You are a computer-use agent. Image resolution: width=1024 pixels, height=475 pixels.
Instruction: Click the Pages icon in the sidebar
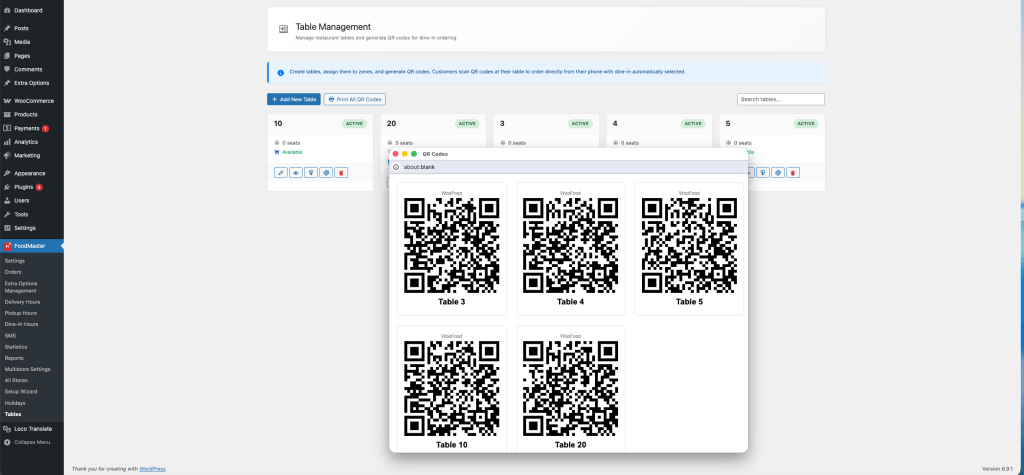coord(7,56)
